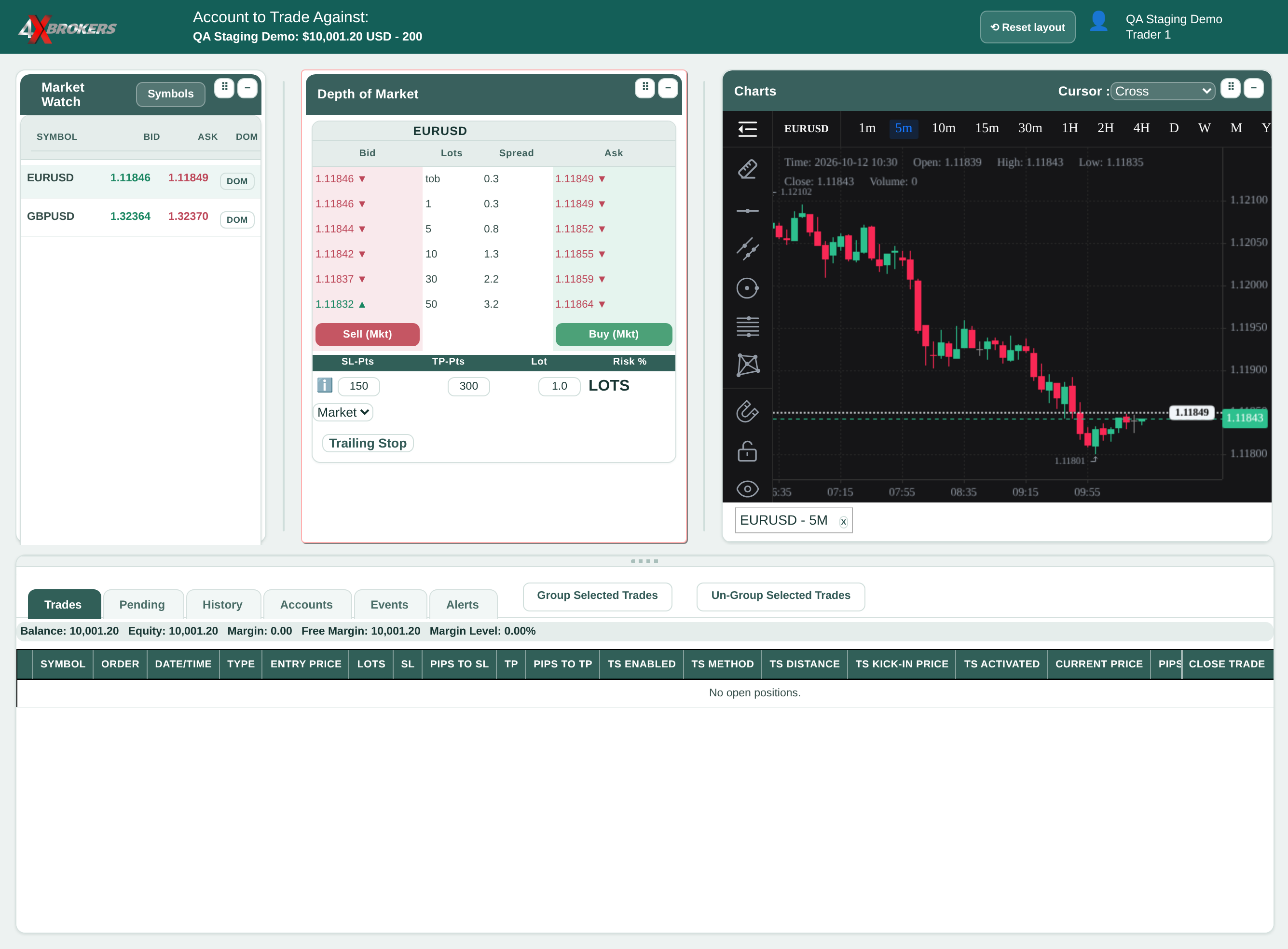Open the Cursor type dropdown
Image resolution: width=1288 pixels, height=949 pixels.
[x=1163, y=91]
